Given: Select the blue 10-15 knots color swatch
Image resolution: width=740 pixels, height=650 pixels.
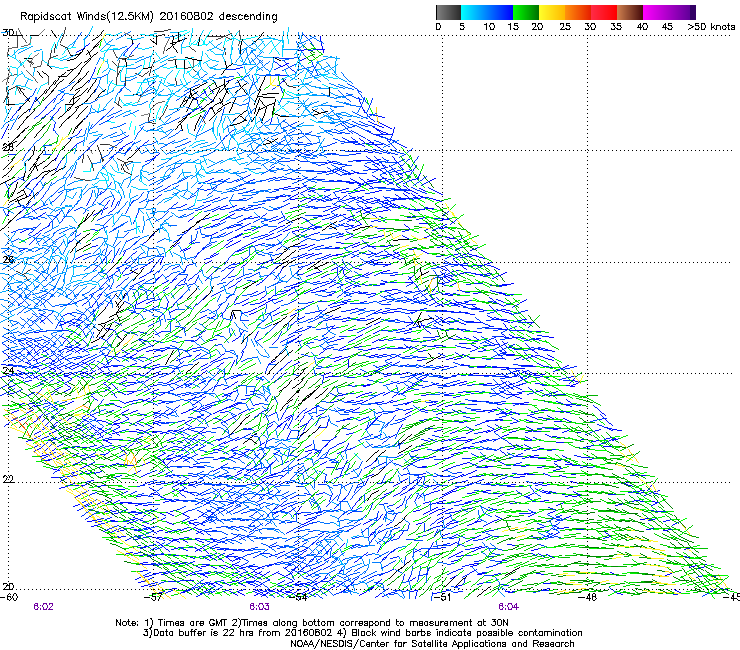Looking at the screenshot, I should 500,12.
